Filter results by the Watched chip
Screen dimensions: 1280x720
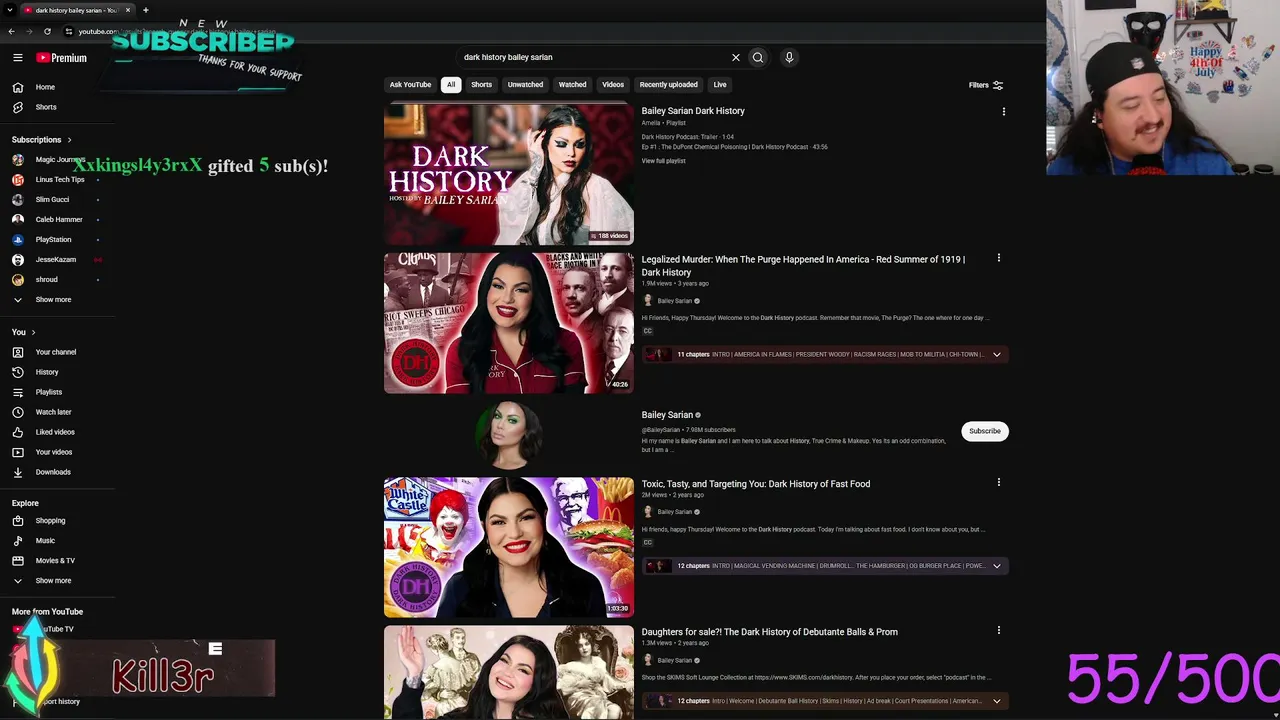click(x=572, y=85)
